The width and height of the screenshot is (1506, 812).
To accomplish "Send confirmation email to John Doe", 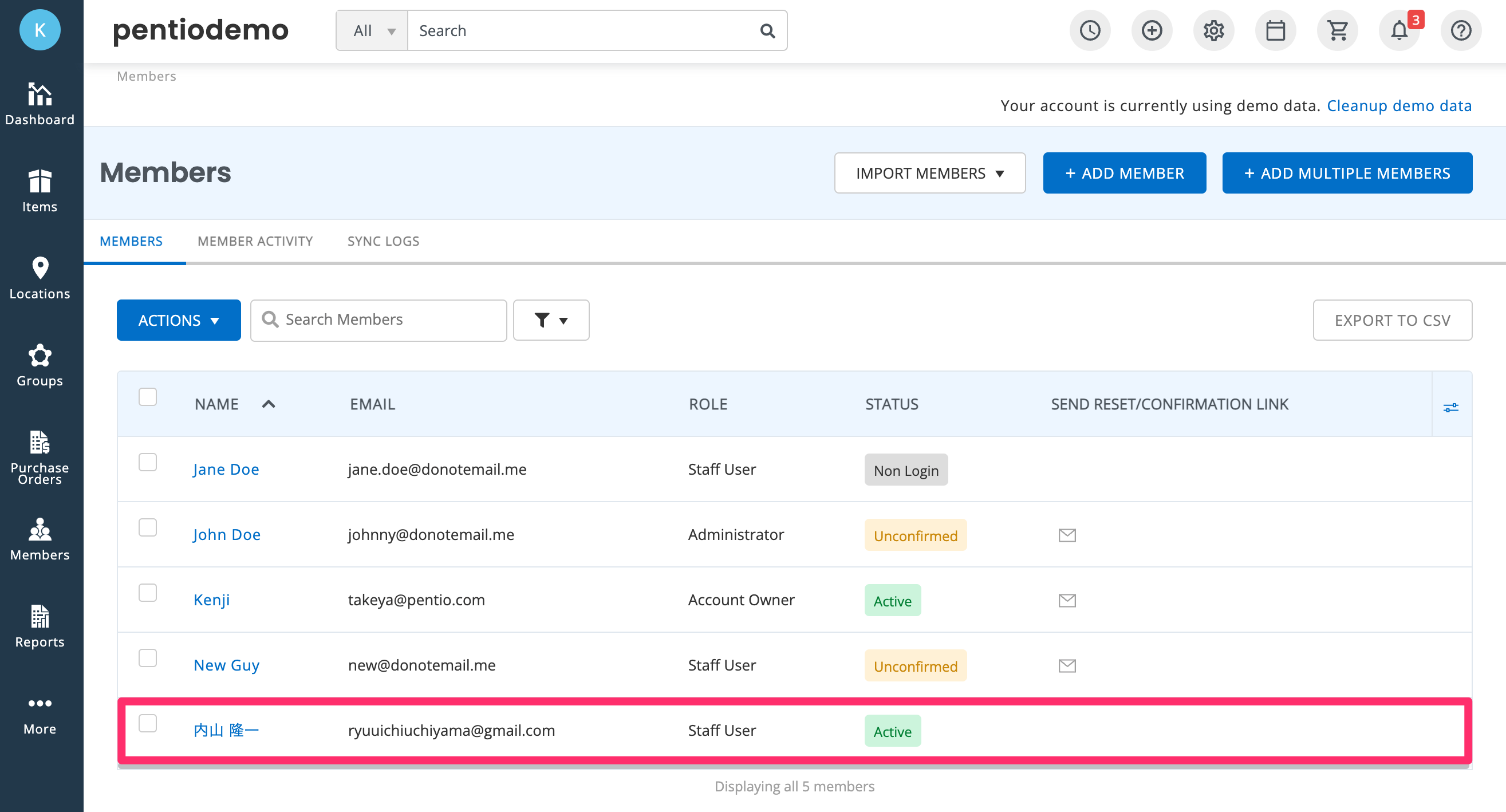I will click(1067, 535).
